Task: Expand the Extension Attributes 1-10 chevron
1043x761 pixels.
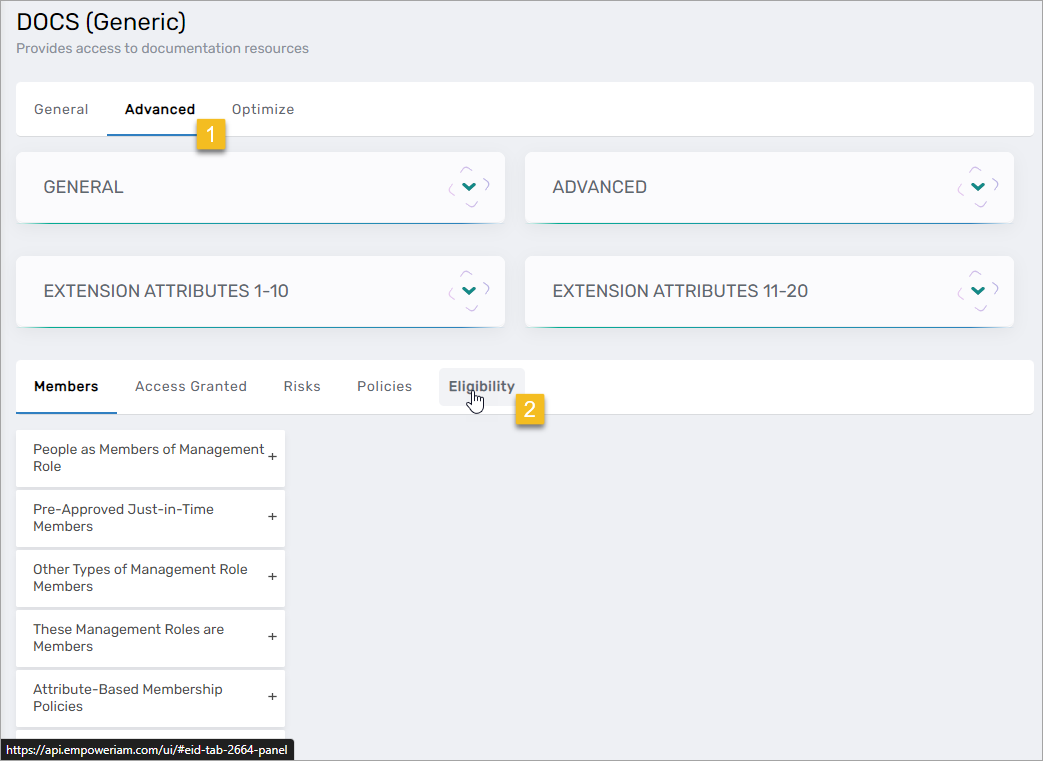Action: (x=469, y=291)
